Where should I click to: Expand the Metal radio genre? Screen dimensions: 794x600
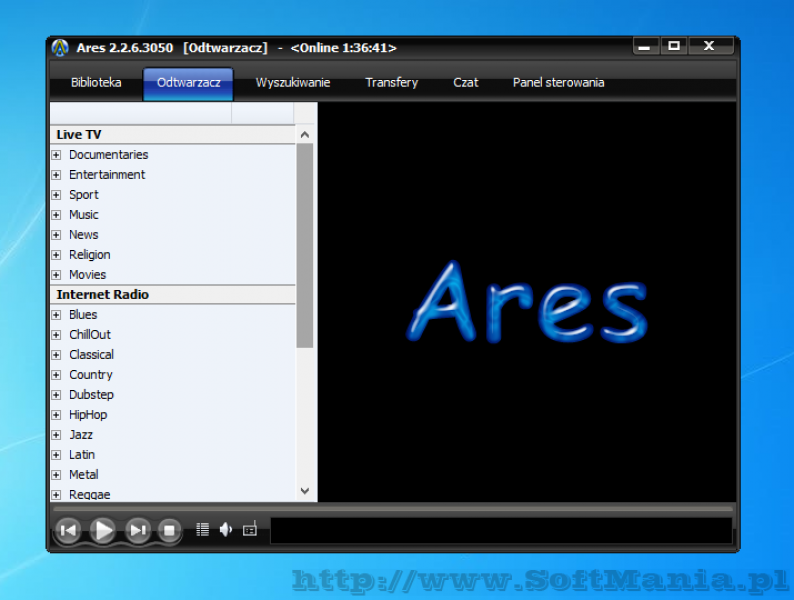click(x=56, y=475)
